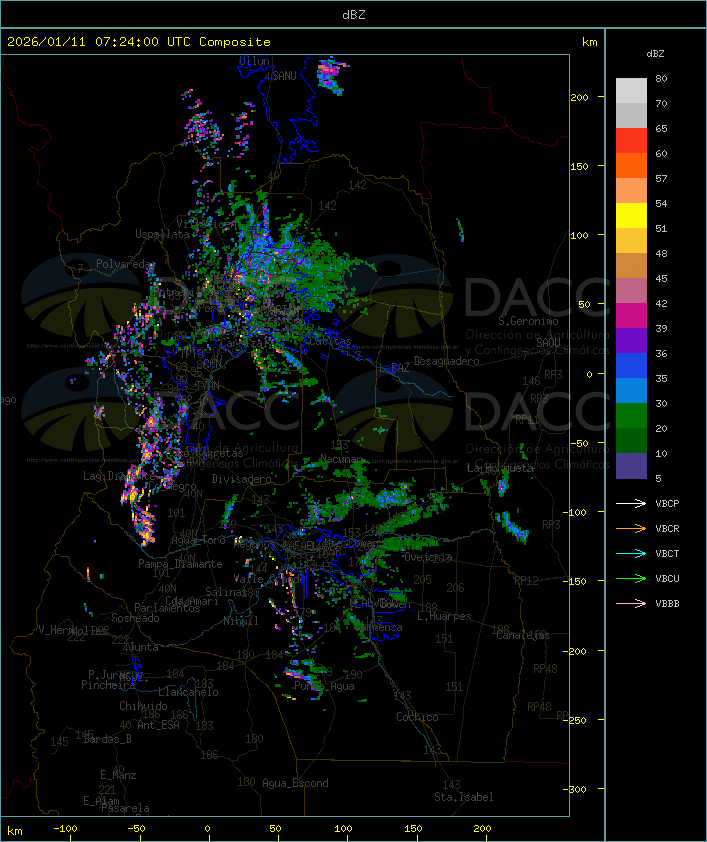The width and height of the screenshot is (707, 842).
Task: Click the VBCT legend label
Action: pyautogui.click(x=667, y=553)
